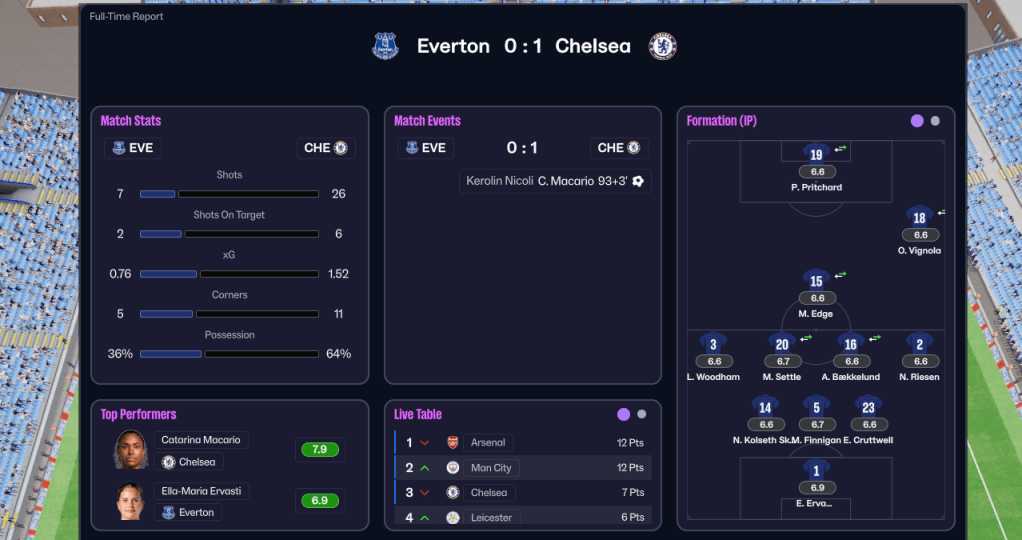The height and width of the screenshot is (540, 1022).
Task: Click M. Edge's number 15 shirt
Action: [816, 281]
